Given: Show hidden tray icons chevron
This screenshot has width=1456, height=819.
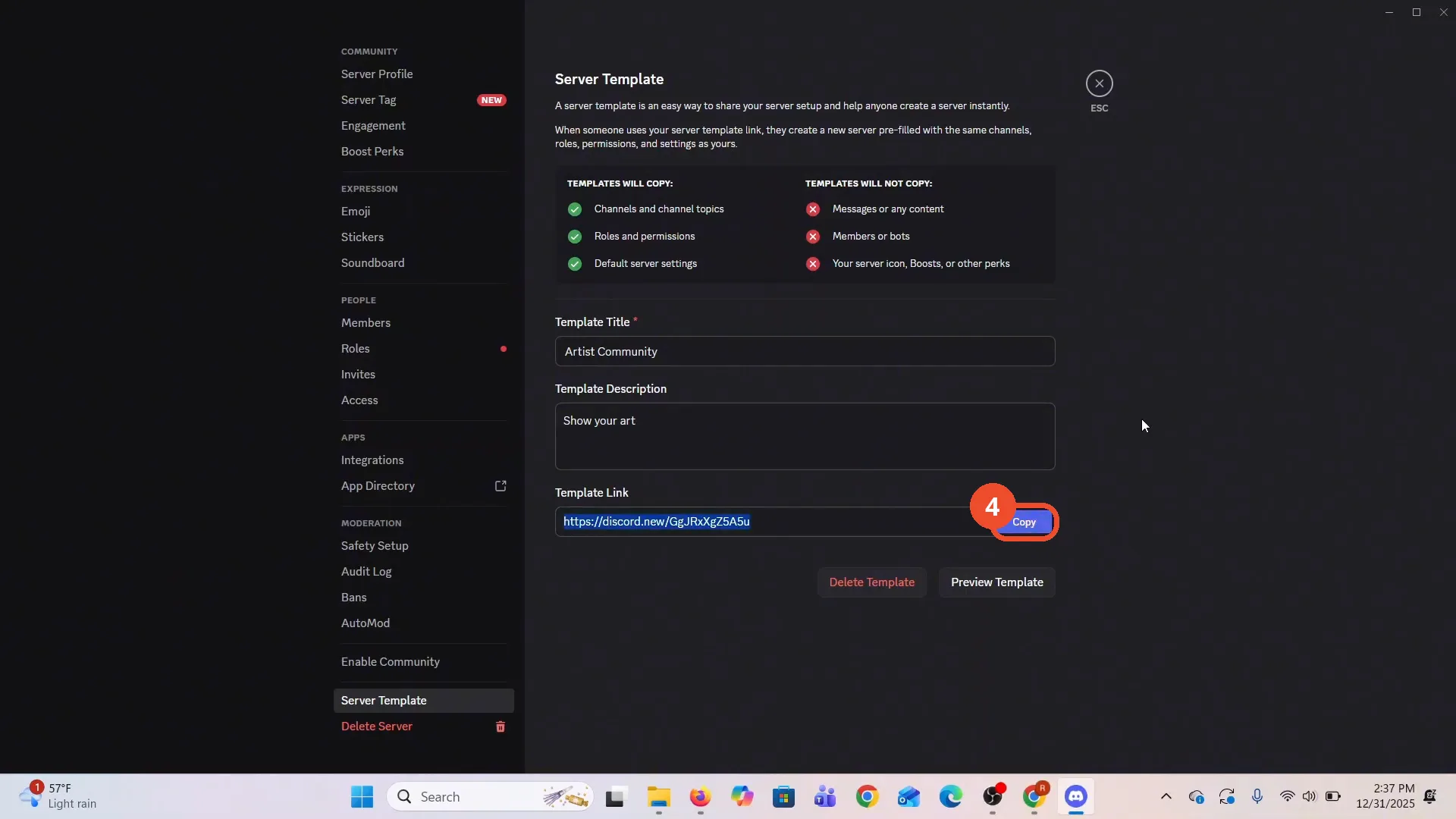Looking at the screenshot, I should coord(1166,796).
